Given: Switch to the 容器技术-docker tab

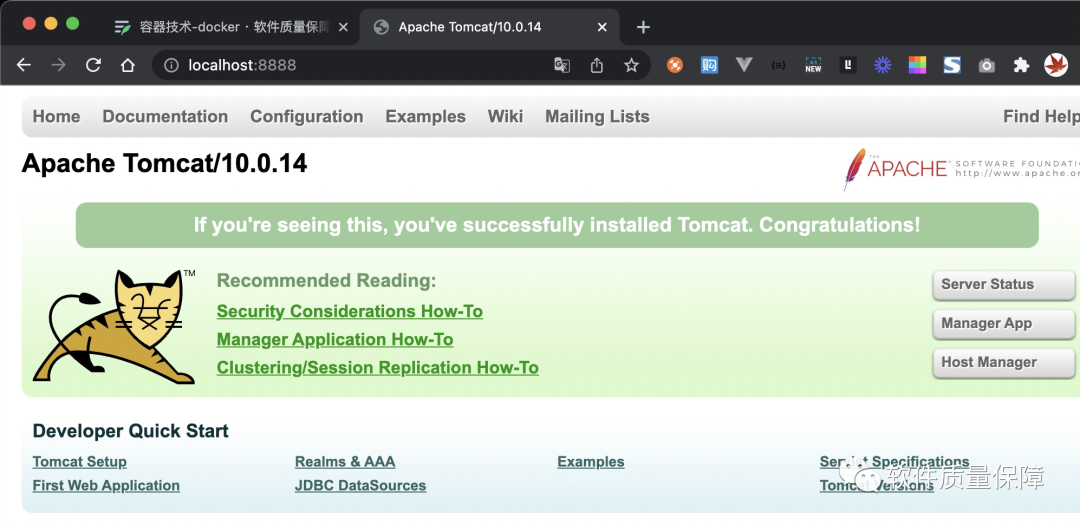Looking at the screenshot, I should (231, 27).
